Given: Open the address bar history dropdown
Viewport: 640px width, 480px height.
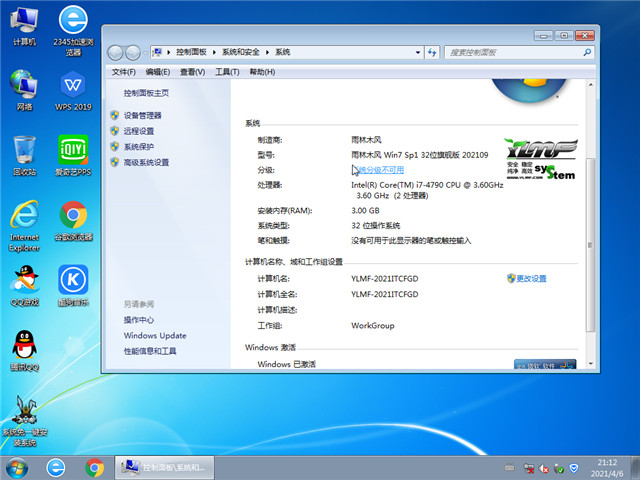Looking at the screenshot, I should click(x=418, y=52).
